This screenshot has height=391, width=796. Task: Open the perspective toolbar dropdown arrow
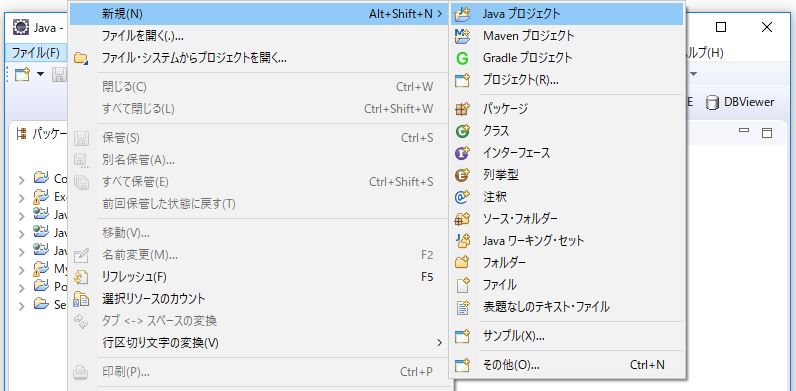click(693, 74)
